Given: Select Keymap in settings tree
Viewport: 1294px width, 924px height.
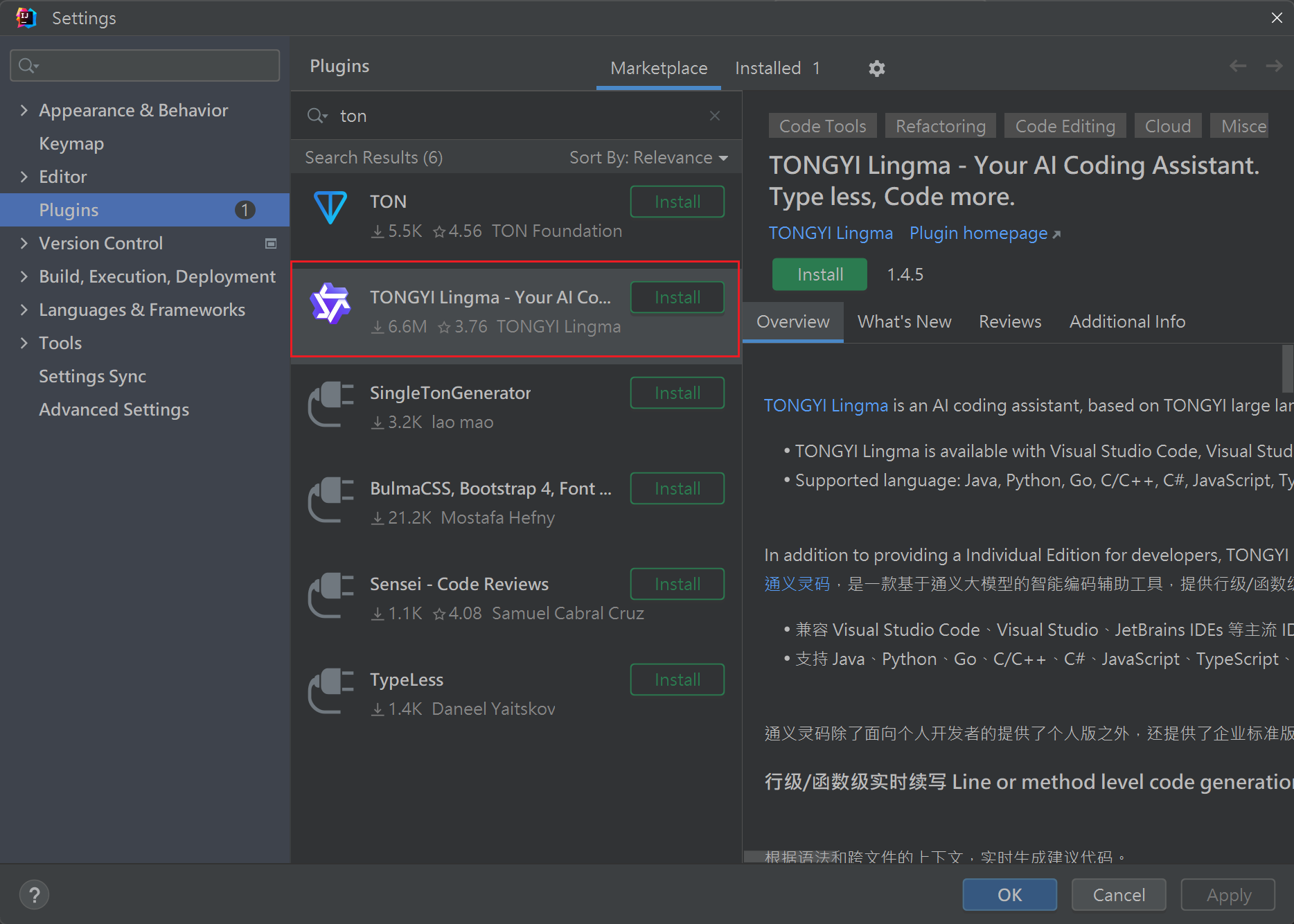Looking at the screenshot, I should 145,143.
